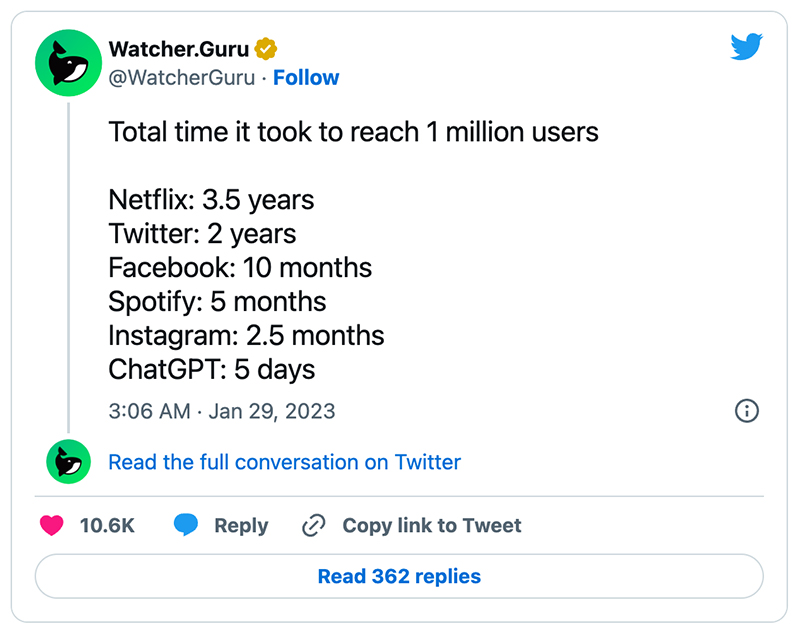Click the small orca avatar near conversation link

68,462
